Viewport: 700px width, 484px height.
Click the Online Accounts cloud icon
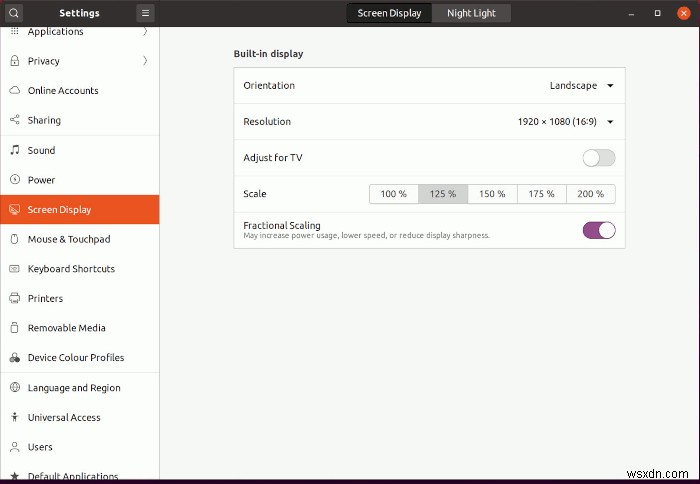pyautogui.click(x=15, y=90)
